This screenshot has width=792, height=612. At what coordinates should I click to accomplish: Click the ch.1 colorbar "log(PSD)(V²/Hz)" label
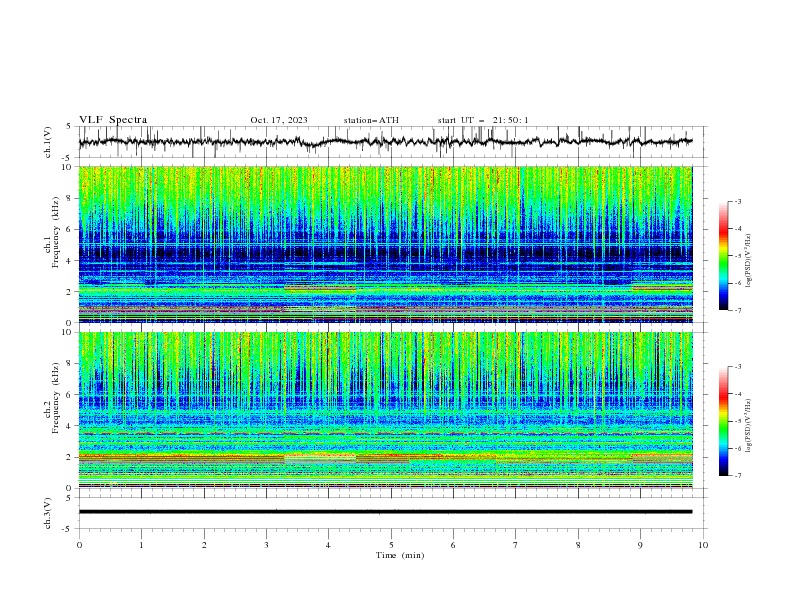click(748, 261)
